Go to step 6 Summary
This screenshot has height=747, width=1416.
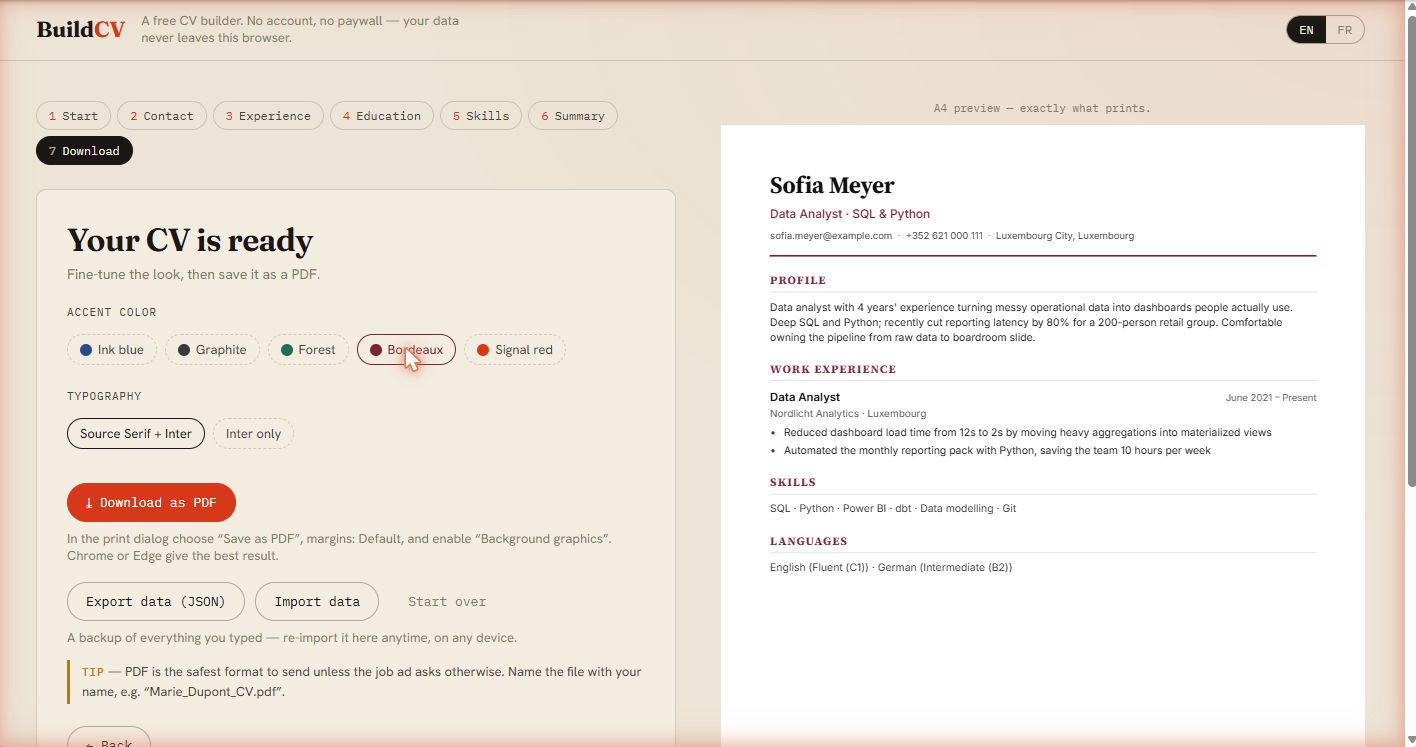point(573,116)
